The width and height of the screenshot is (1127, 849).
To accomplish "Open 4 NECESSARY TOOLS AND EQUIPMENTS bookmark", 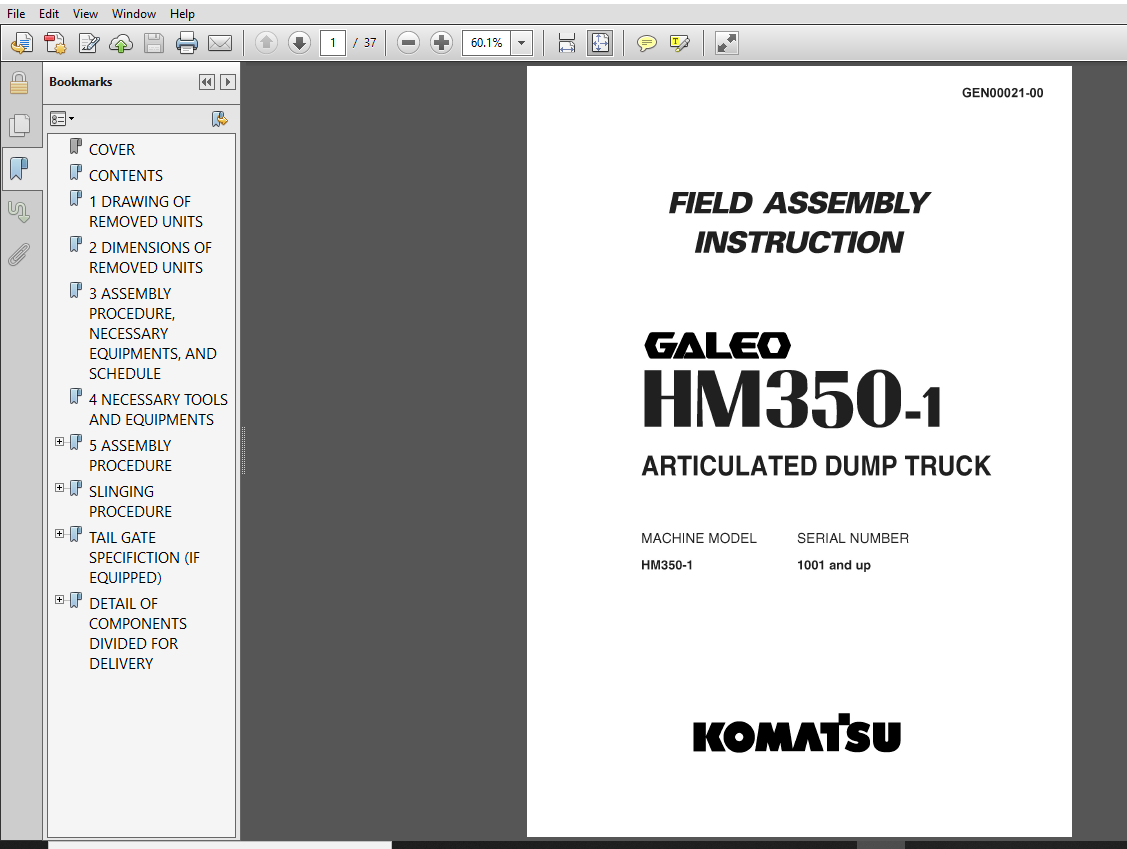I will coord(158,409).
